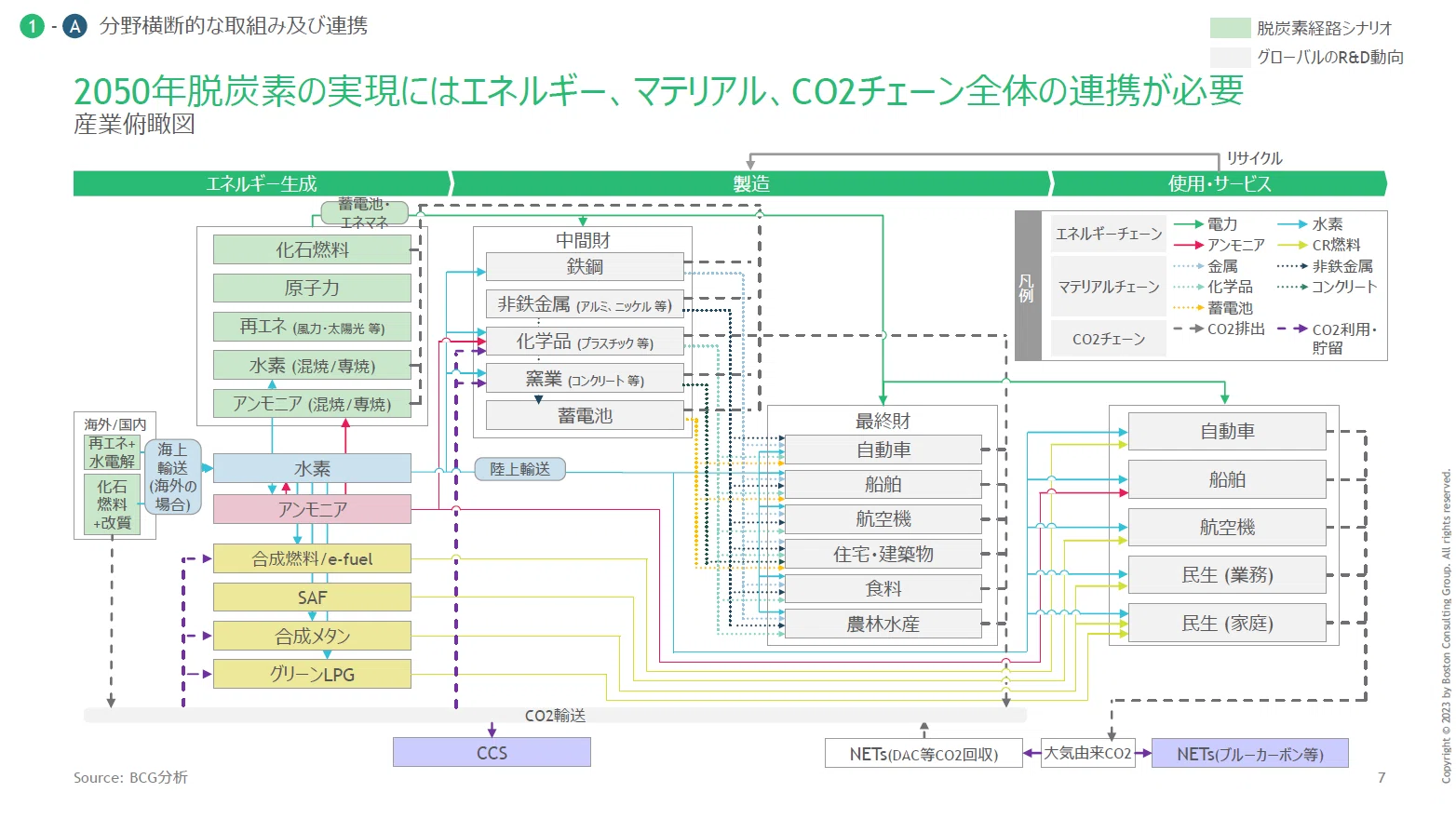Click the エネルギーチェーン legend cell
This screenshot has height=819, width=1456.
(x=1109, y=233)
